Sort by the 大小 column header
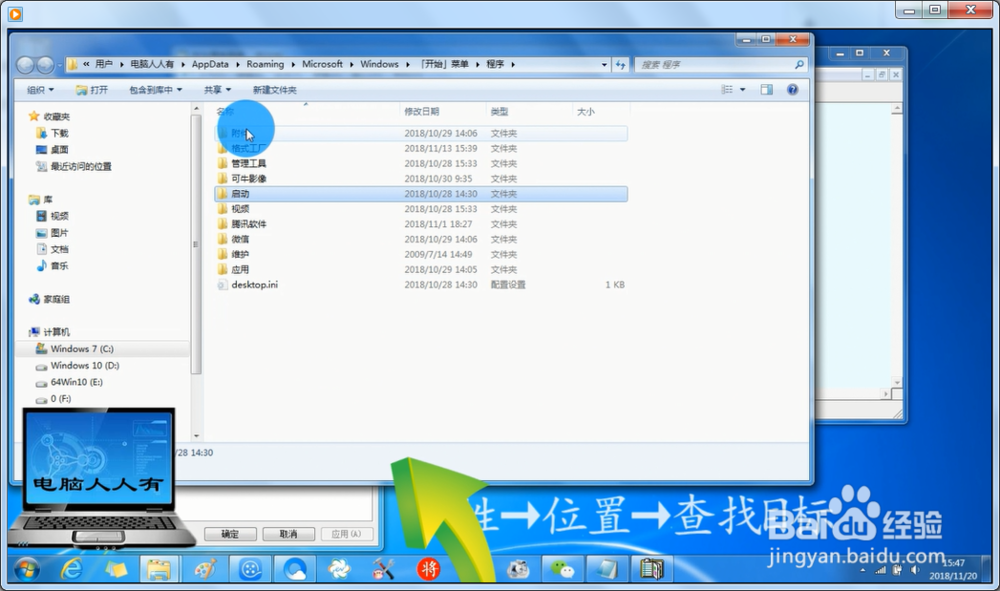 585,112
